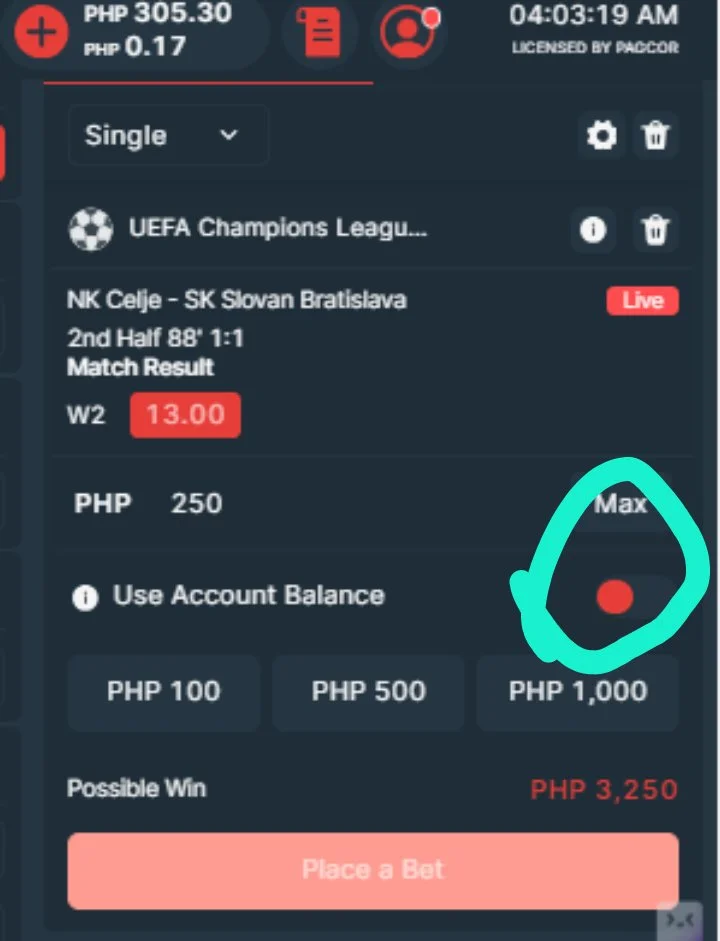Click the Max stake button
Image resolution: width=720 pixels, height=941 pixels.
tap(620, 504)
